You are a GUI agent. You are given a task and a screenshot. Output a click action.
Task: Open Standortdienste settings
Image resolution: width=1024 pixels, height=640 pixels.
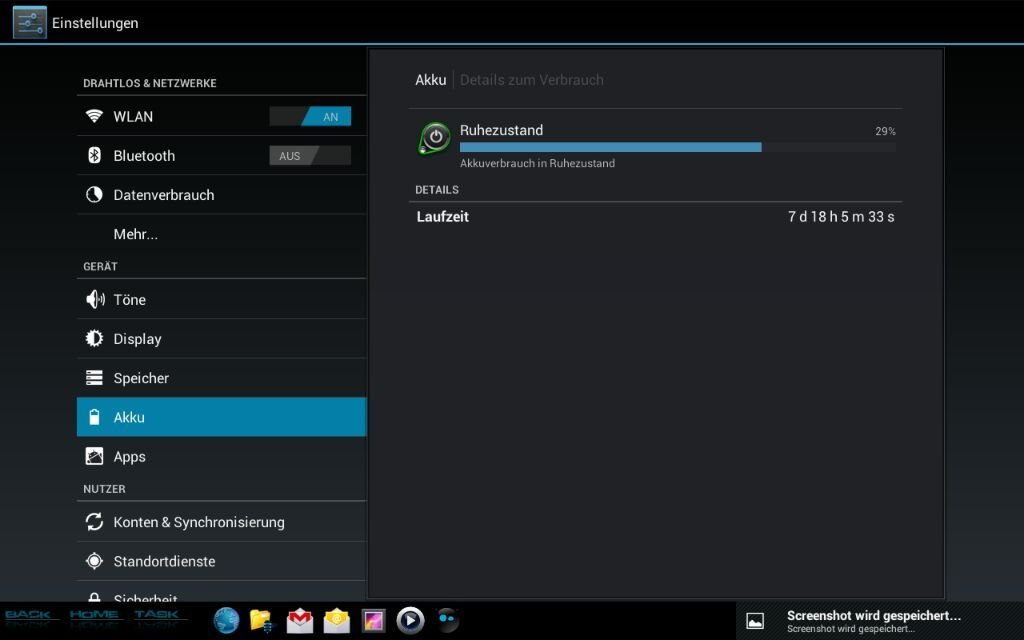pos(221,560)
